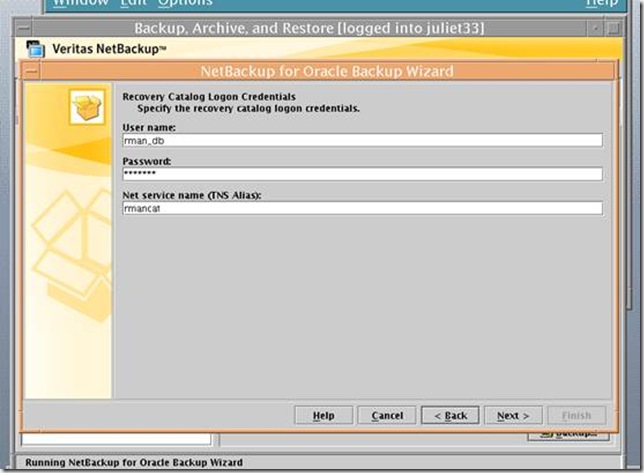Maximize the Backup, Archive, and Restore window
This screenshot has width=644, height=473.
(x=613, y=28)
